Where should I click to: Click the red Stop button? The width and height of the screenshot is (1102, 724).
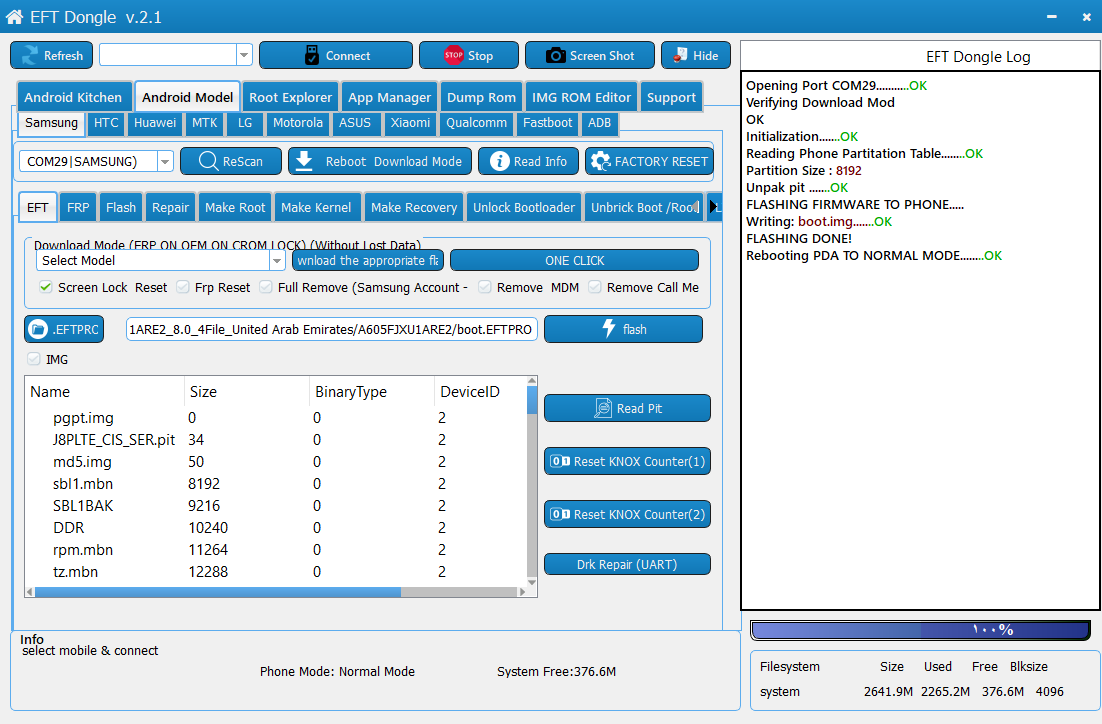469,56
